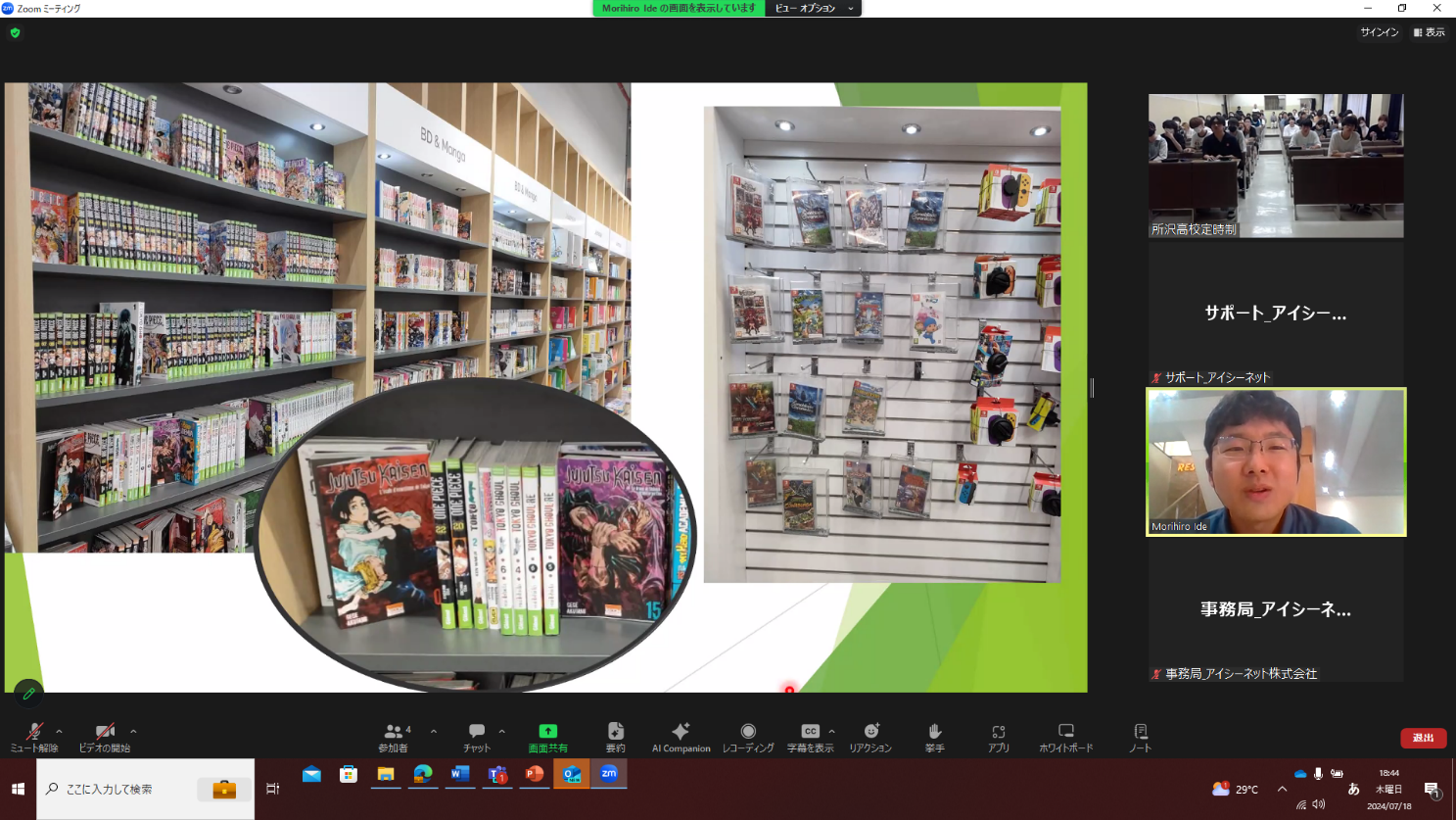Toggle Japanese IME あ indicator

pos(1353,789)
